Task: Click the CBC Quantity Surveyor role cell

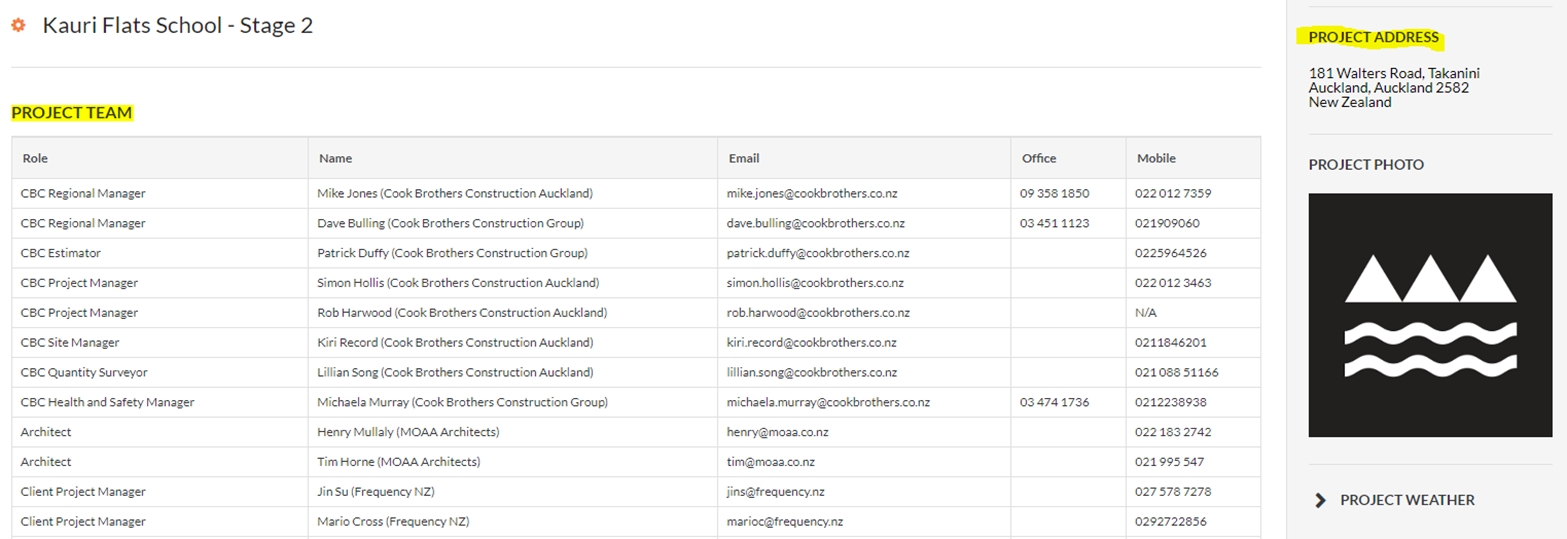Action: tap(160, 373)
